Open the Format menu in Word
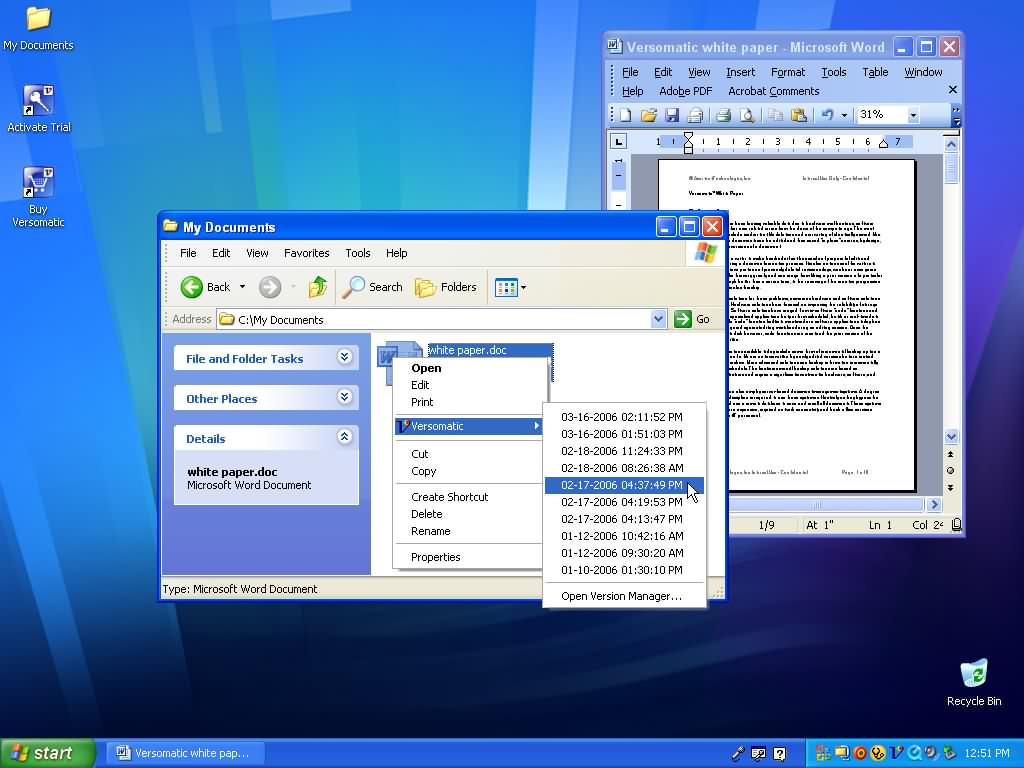The width and height of the screenshot is (1024, 768). (x=788, y=72)
